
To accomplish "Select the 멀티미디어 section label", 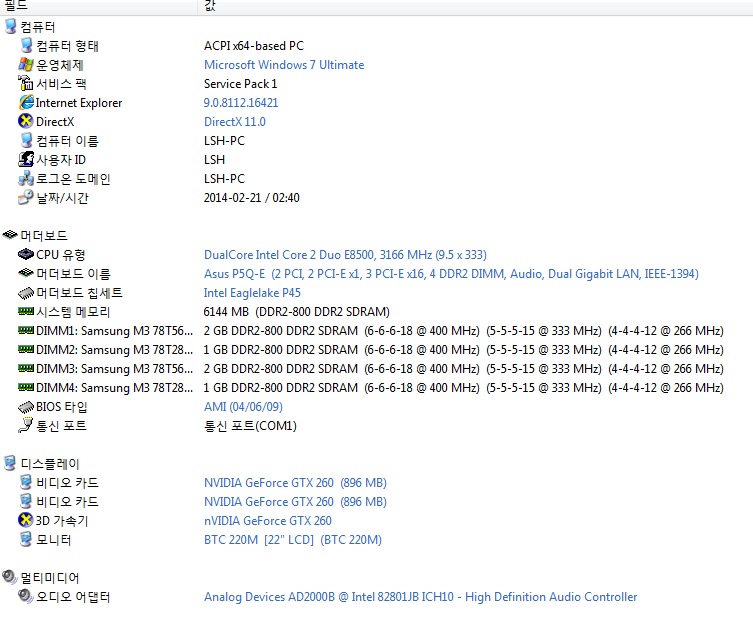I will [x=50, y=578].
